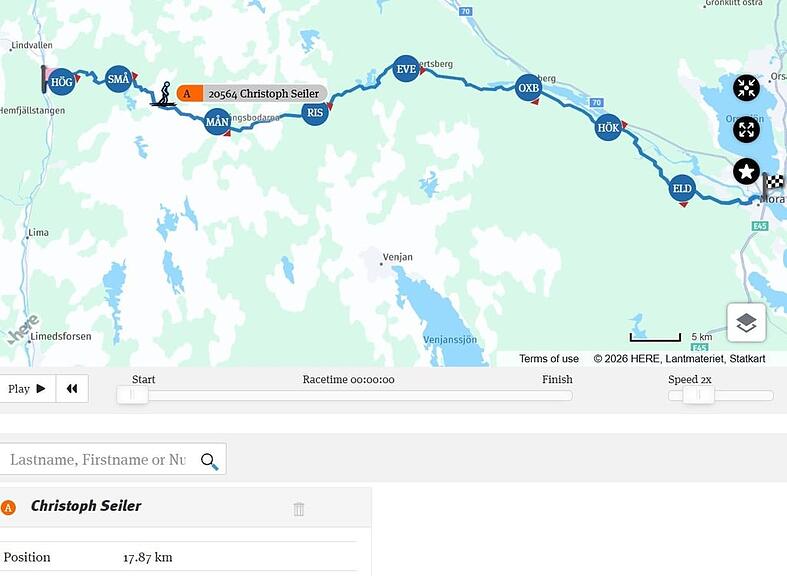Click the search magnifier icon

(209, 461)
